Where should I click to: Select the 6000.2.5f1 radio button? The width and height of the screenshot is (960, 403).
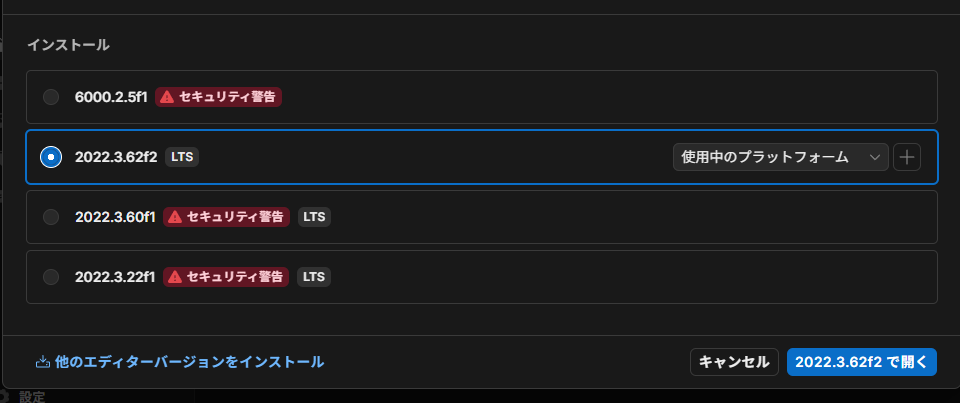(x=51, y=97)
